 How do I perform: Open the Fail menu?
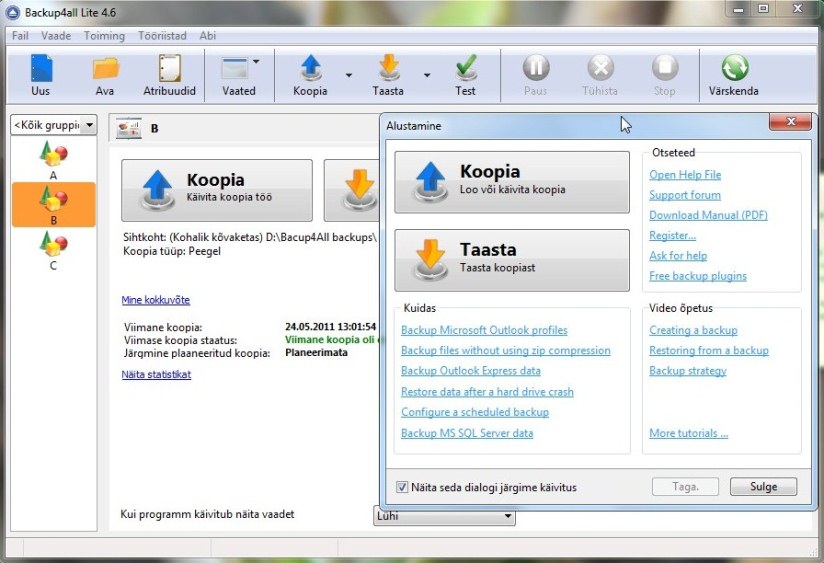[x=20, y=36]
